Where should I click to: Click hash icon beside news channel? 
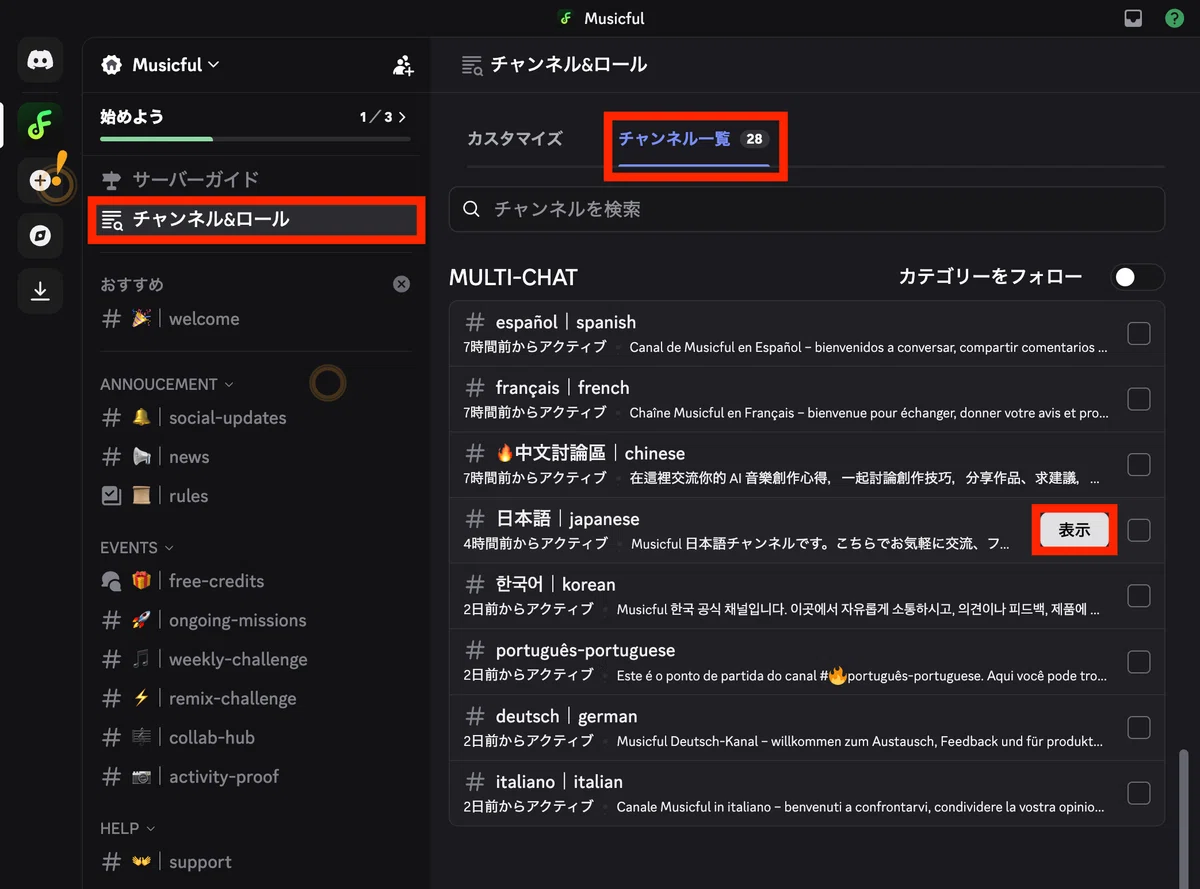point(112,457)
